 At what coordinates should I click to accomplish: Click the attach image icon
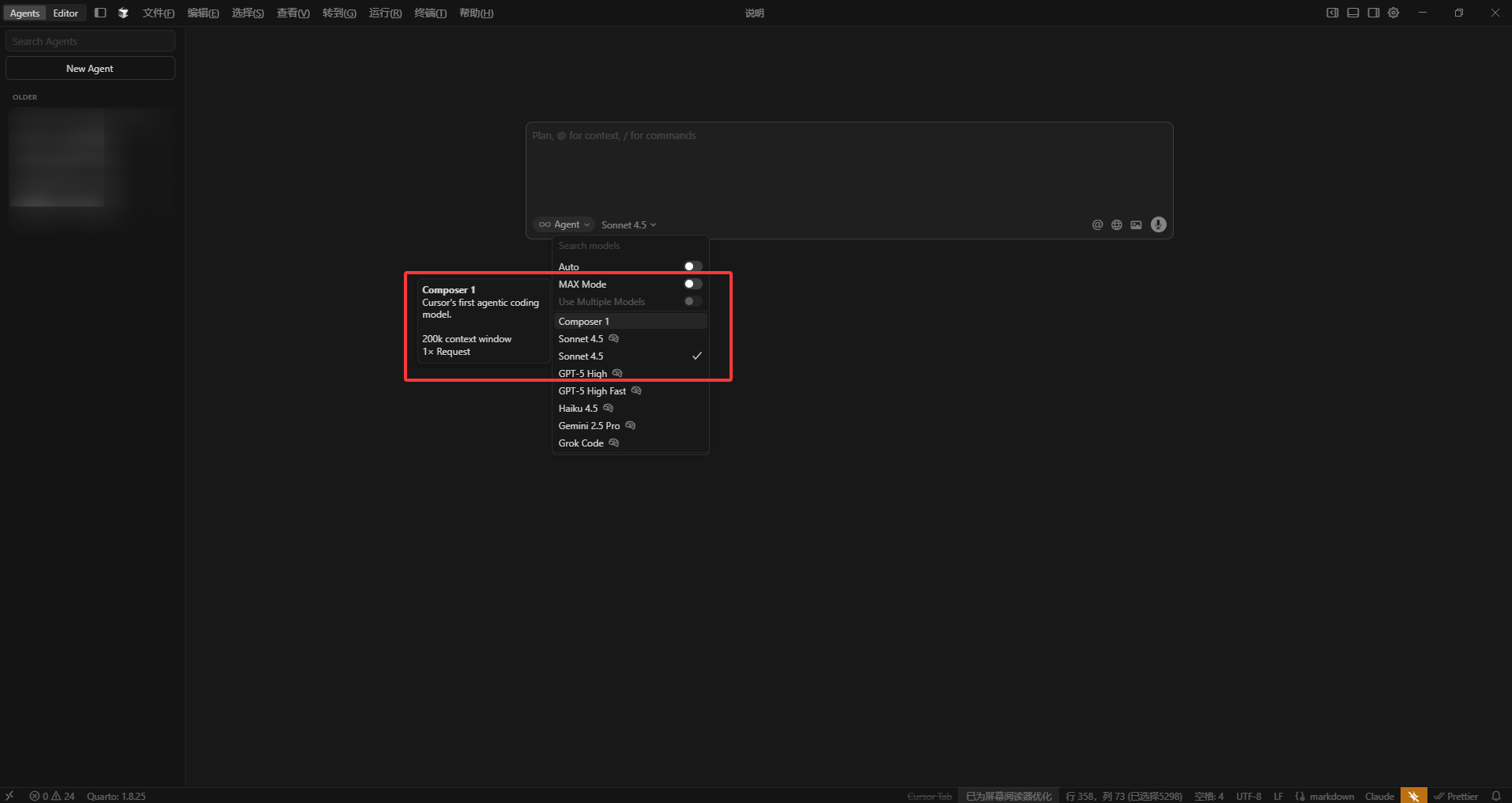click(x=1136, y=225)
